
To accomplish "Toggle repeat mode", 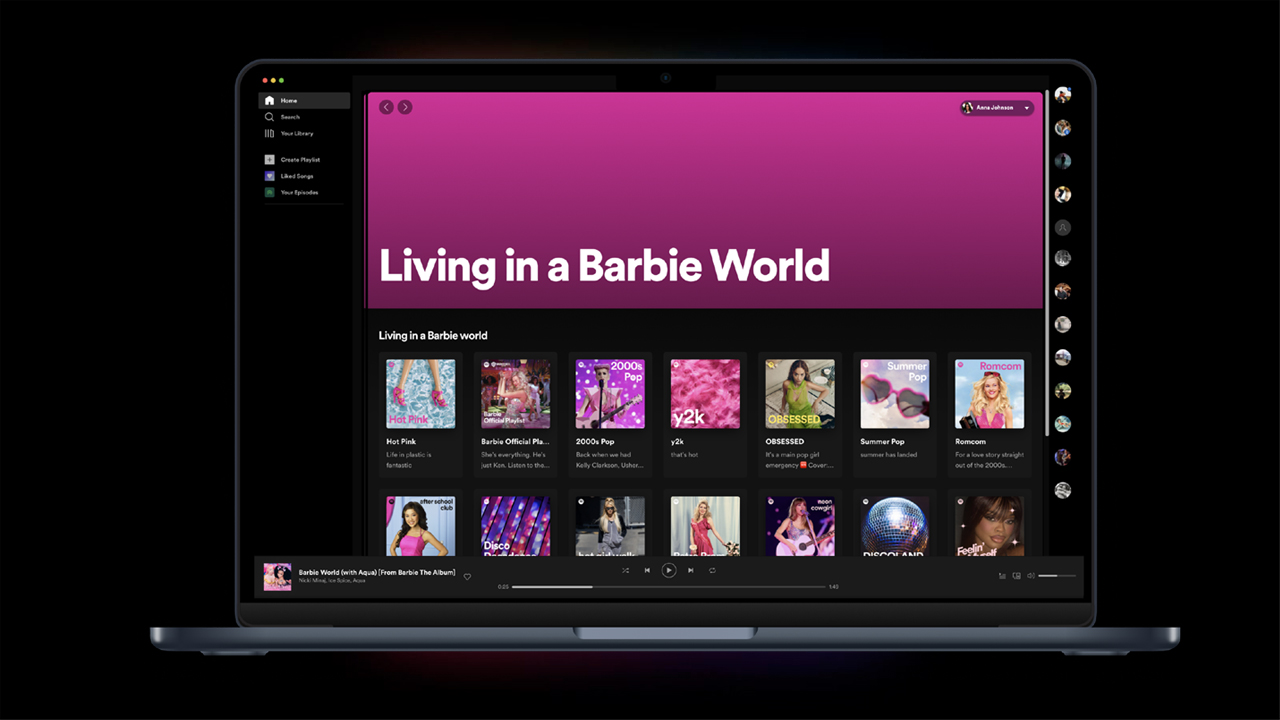I will (x=712, y=571).
